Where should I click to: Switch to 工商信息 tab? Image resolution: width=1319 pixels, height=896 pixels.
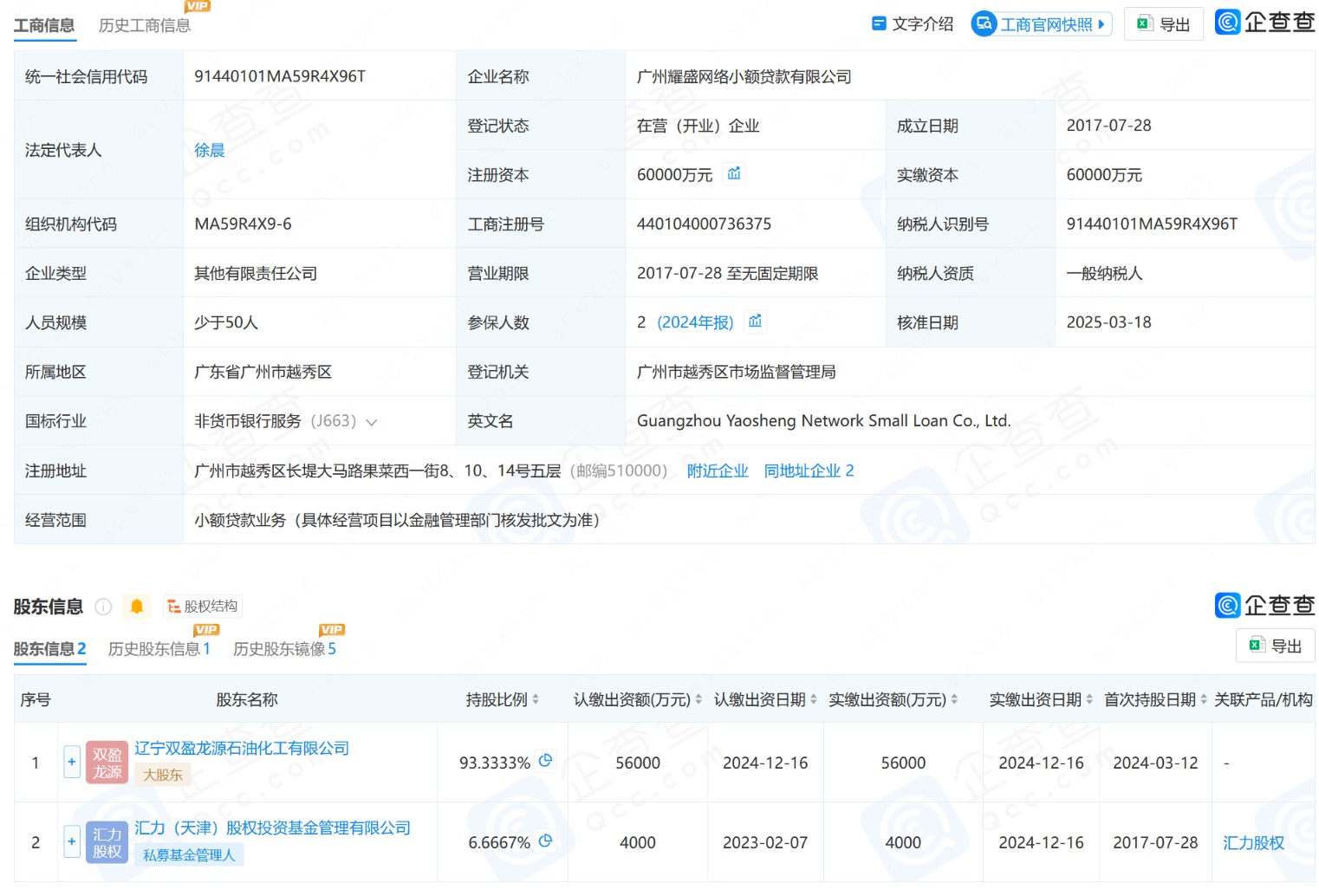[x=44, y=25]
